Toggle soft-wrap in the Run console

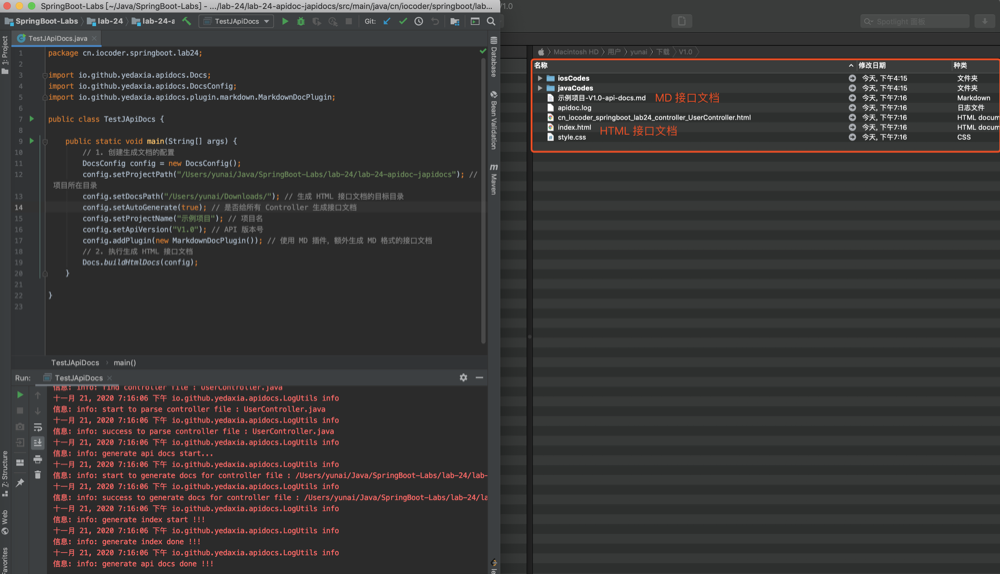[x=38, y=427]
